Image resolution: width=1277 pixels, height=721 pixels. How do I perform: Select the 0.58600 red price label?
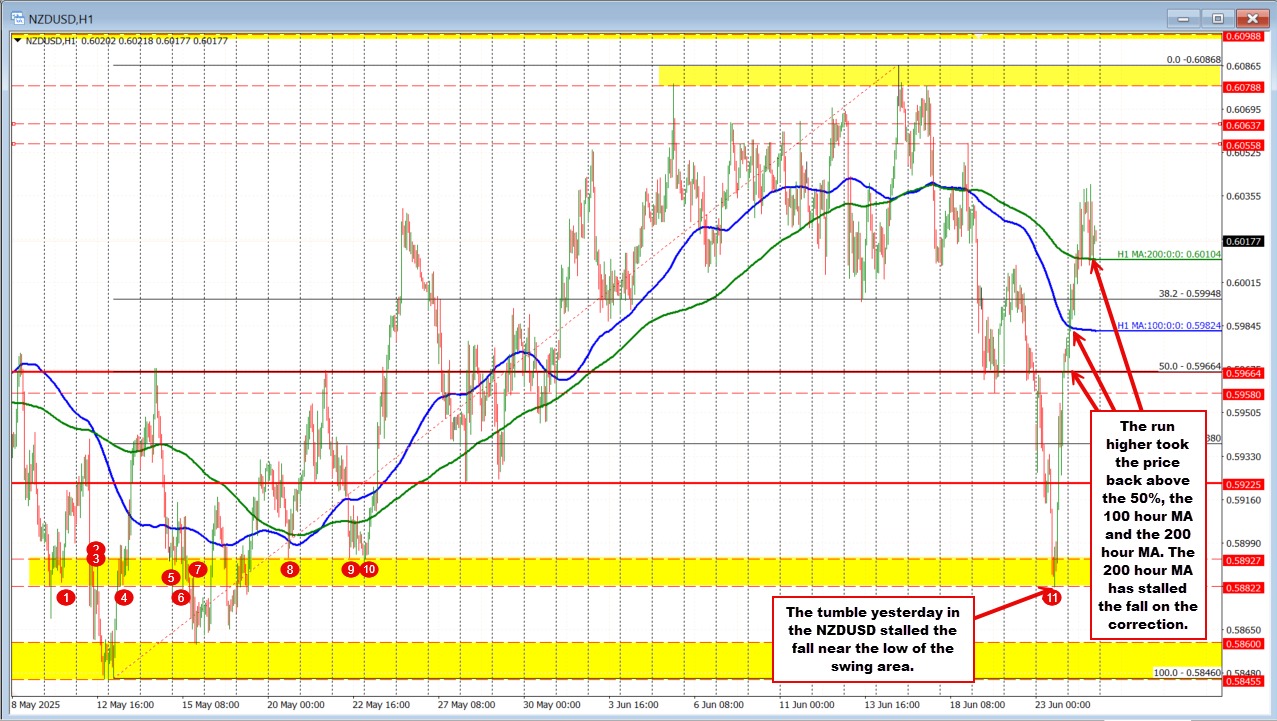click(1244, 644)
